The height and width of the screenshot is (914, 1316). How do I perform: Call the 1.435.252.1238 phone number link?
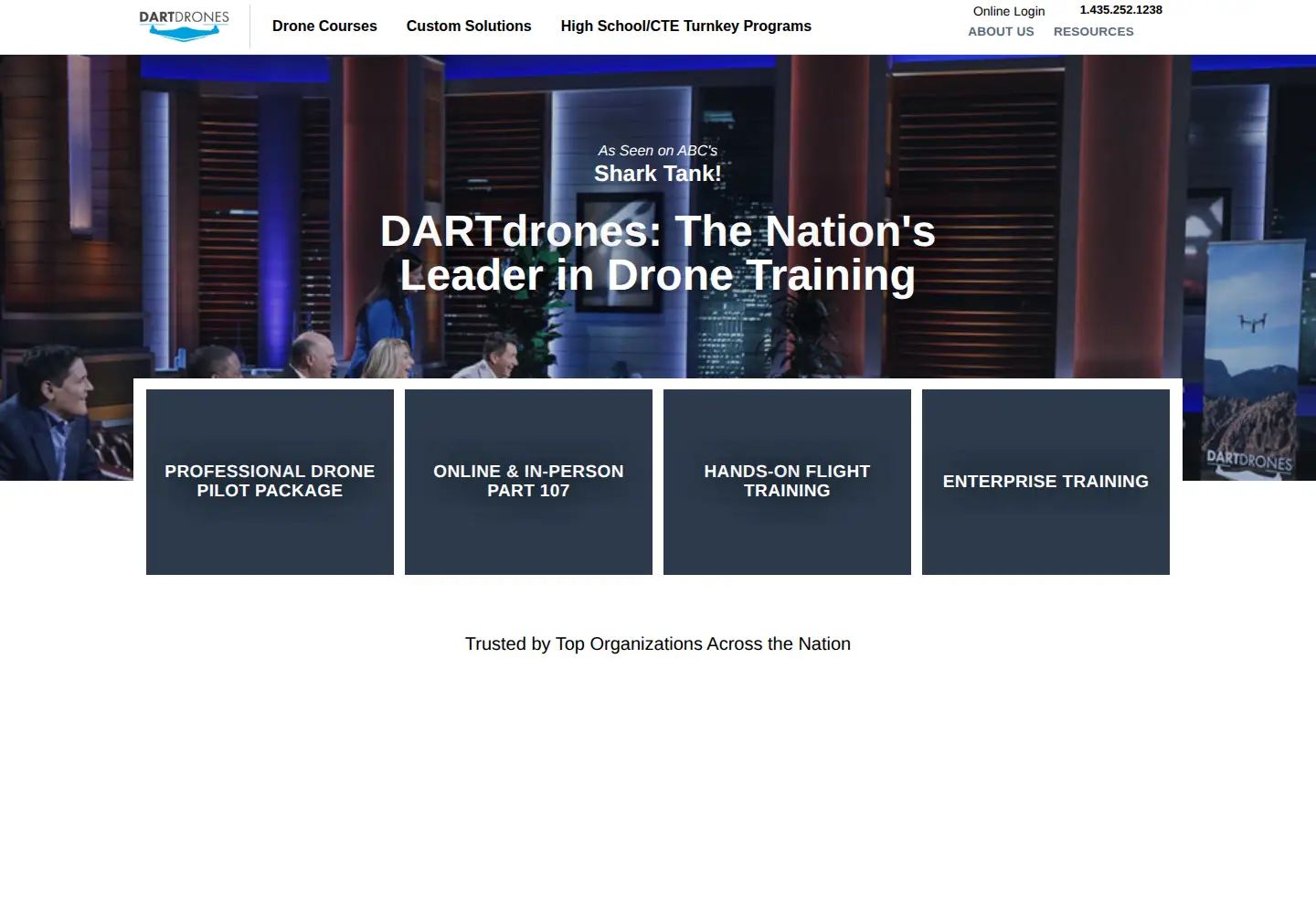pos(1121,10)
